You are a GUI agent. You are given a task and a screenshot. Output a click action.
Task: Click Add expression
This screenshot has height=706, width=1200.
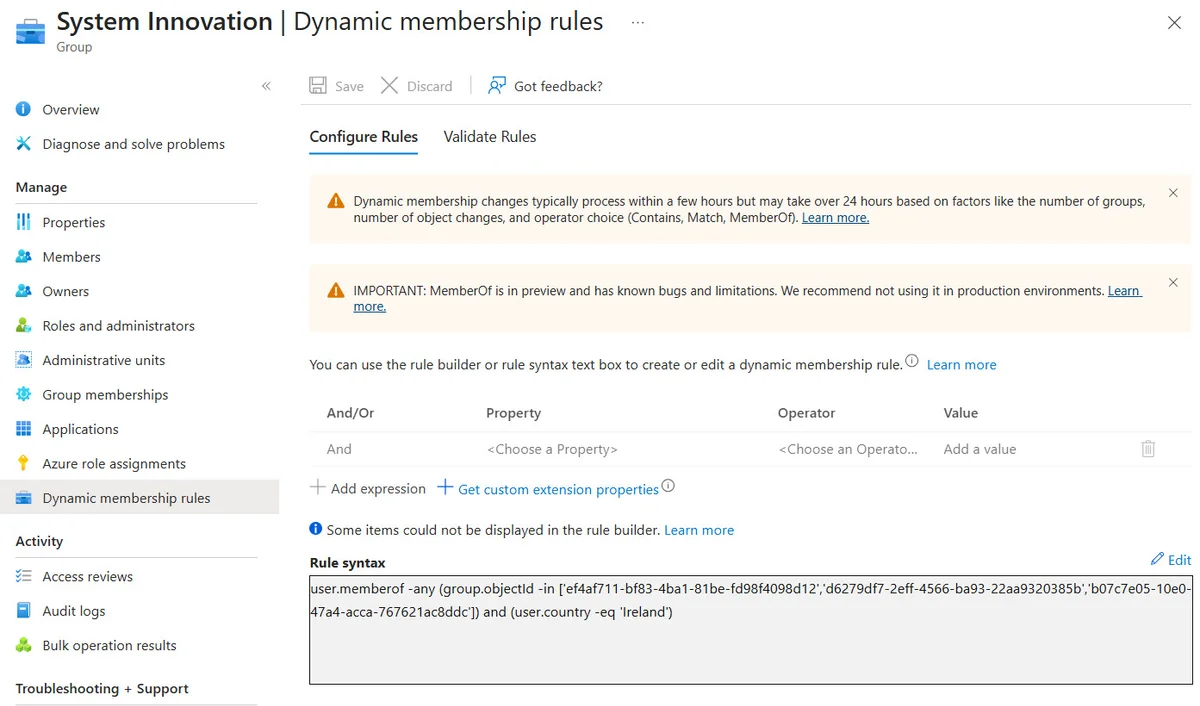click(368, 488)
